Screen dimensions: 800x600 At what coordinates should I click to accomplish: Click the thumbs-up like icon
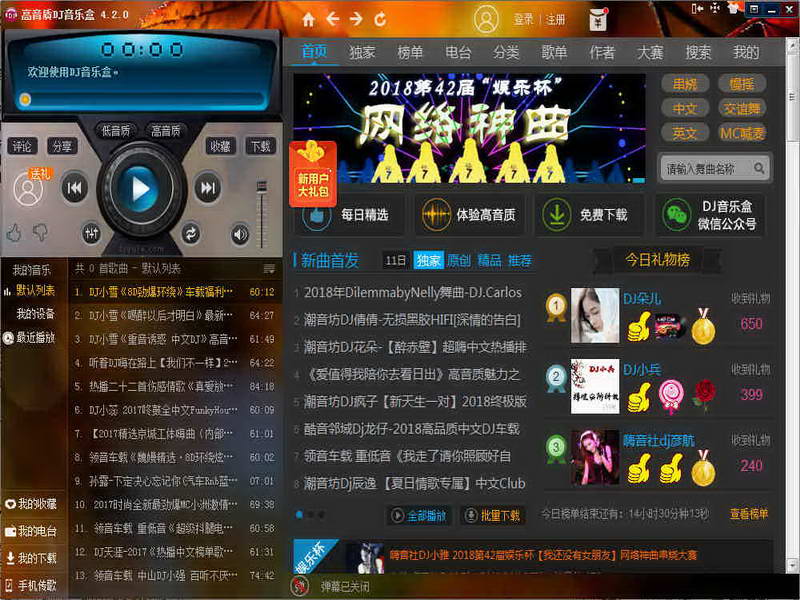pos(14,233)
